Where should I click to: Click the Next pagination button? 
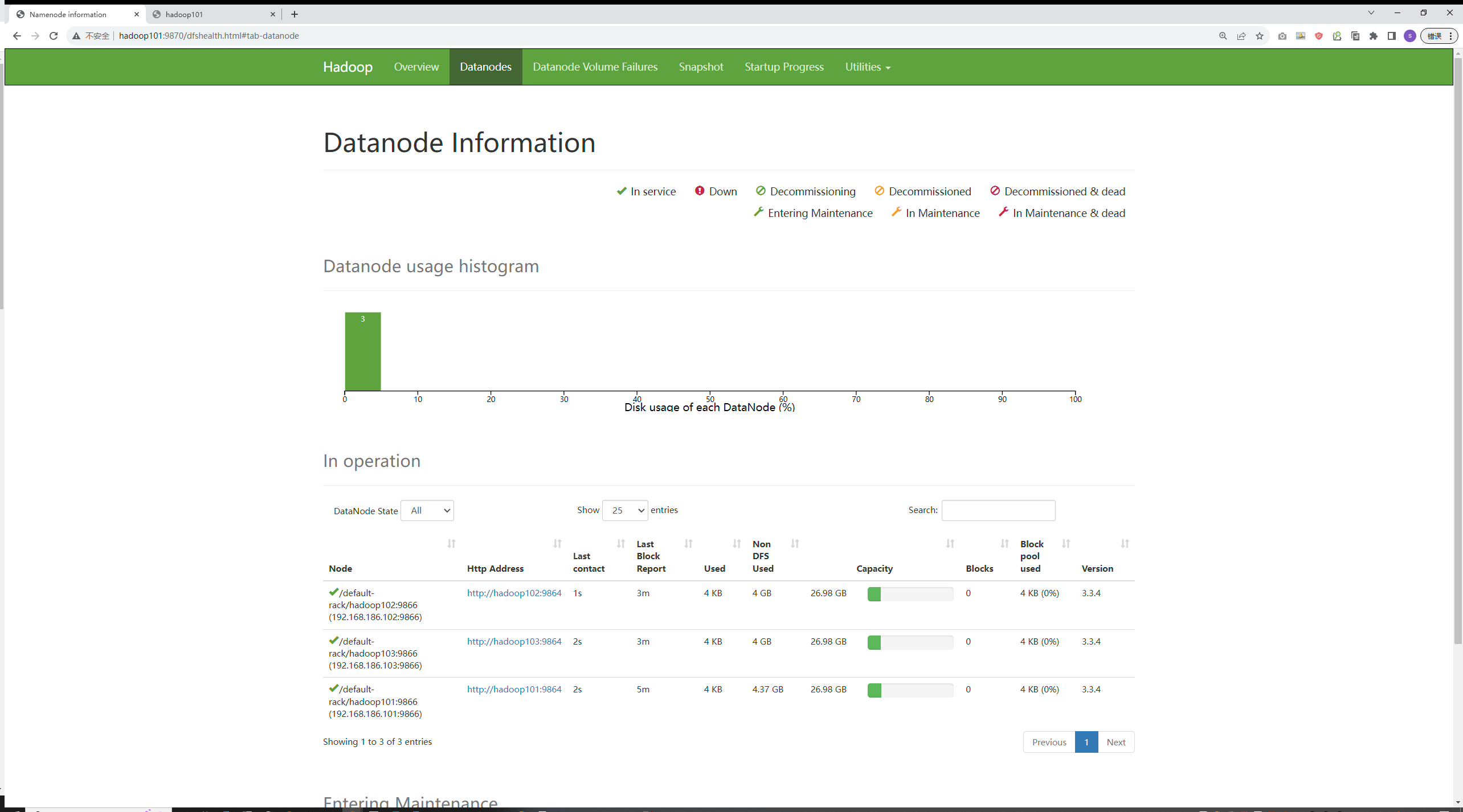pos(1115,742)
